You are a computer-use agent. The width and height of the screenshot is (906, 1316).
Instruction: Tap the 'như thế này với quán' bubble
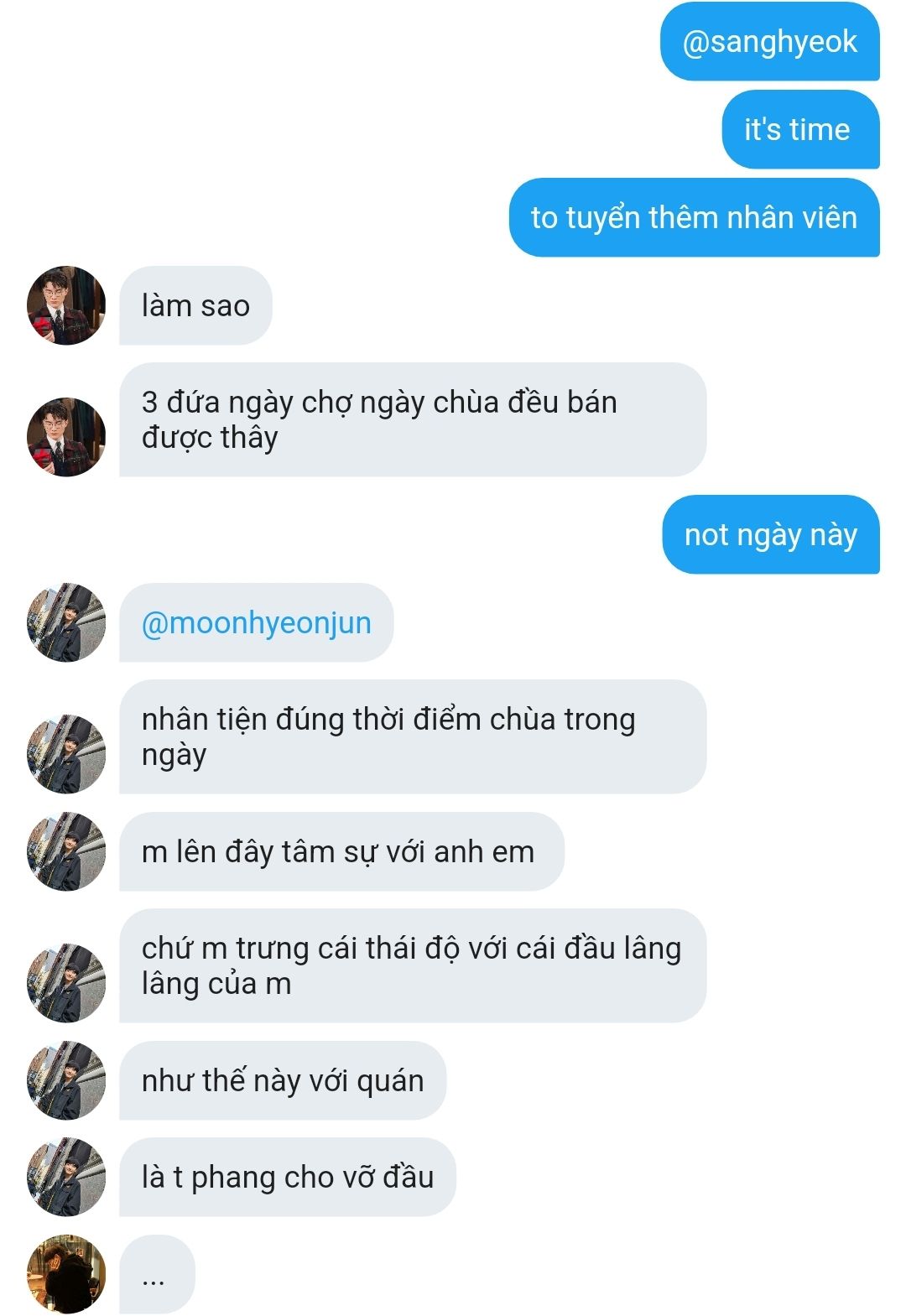283,1080
